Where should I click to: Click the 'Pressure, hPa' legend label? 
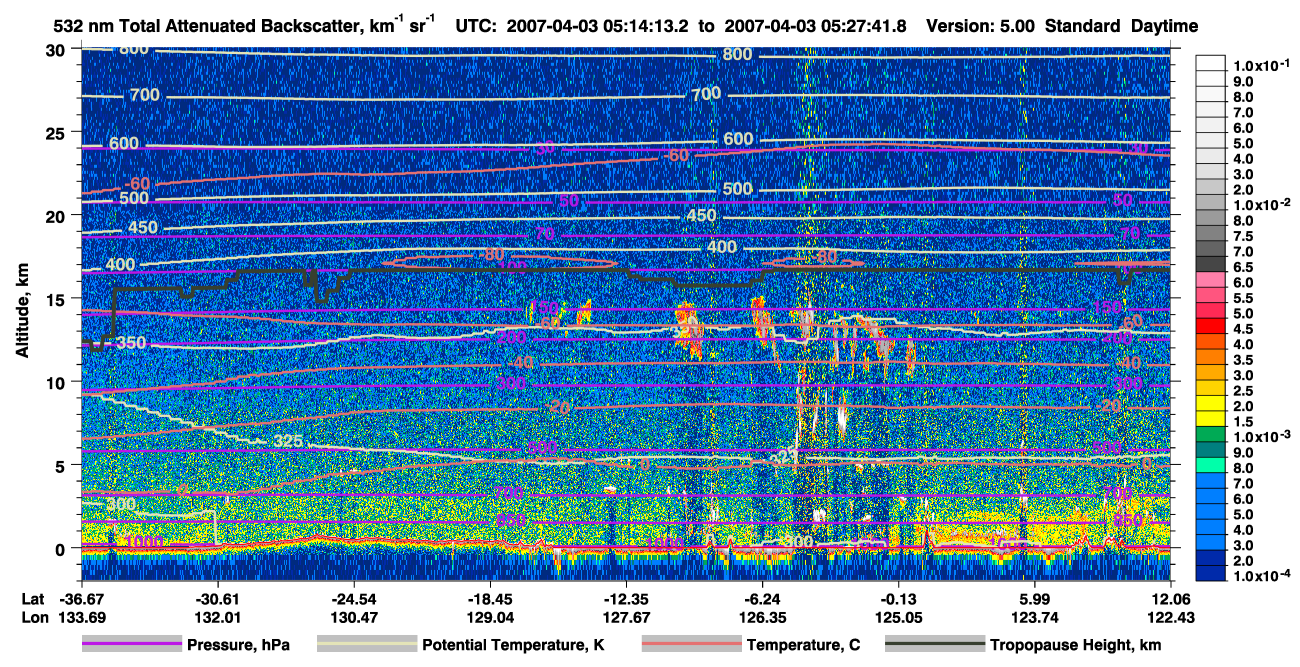tap(238, 645)
